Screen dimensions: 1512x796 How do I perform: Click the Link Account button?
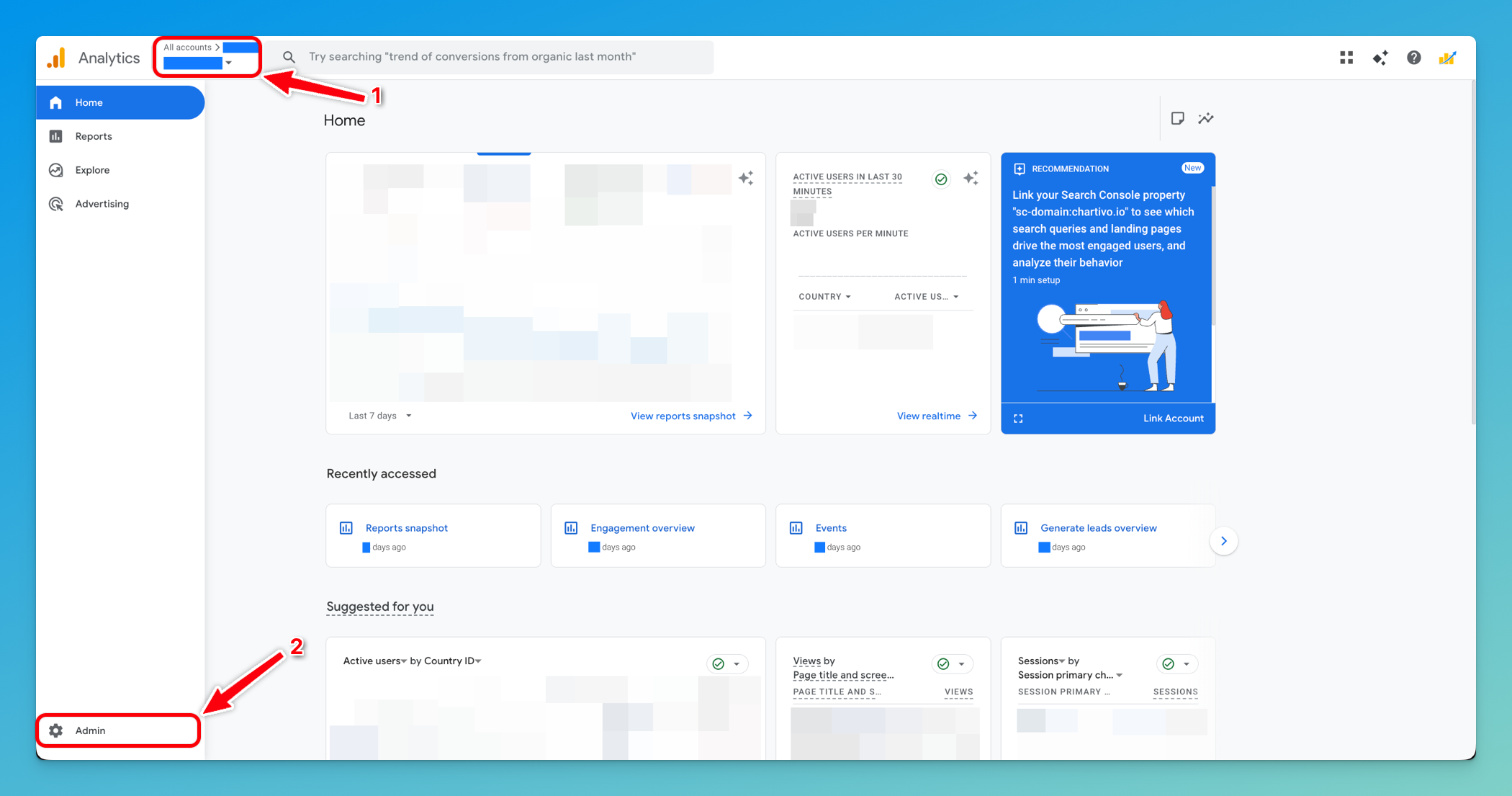(x=1174, y=418)
